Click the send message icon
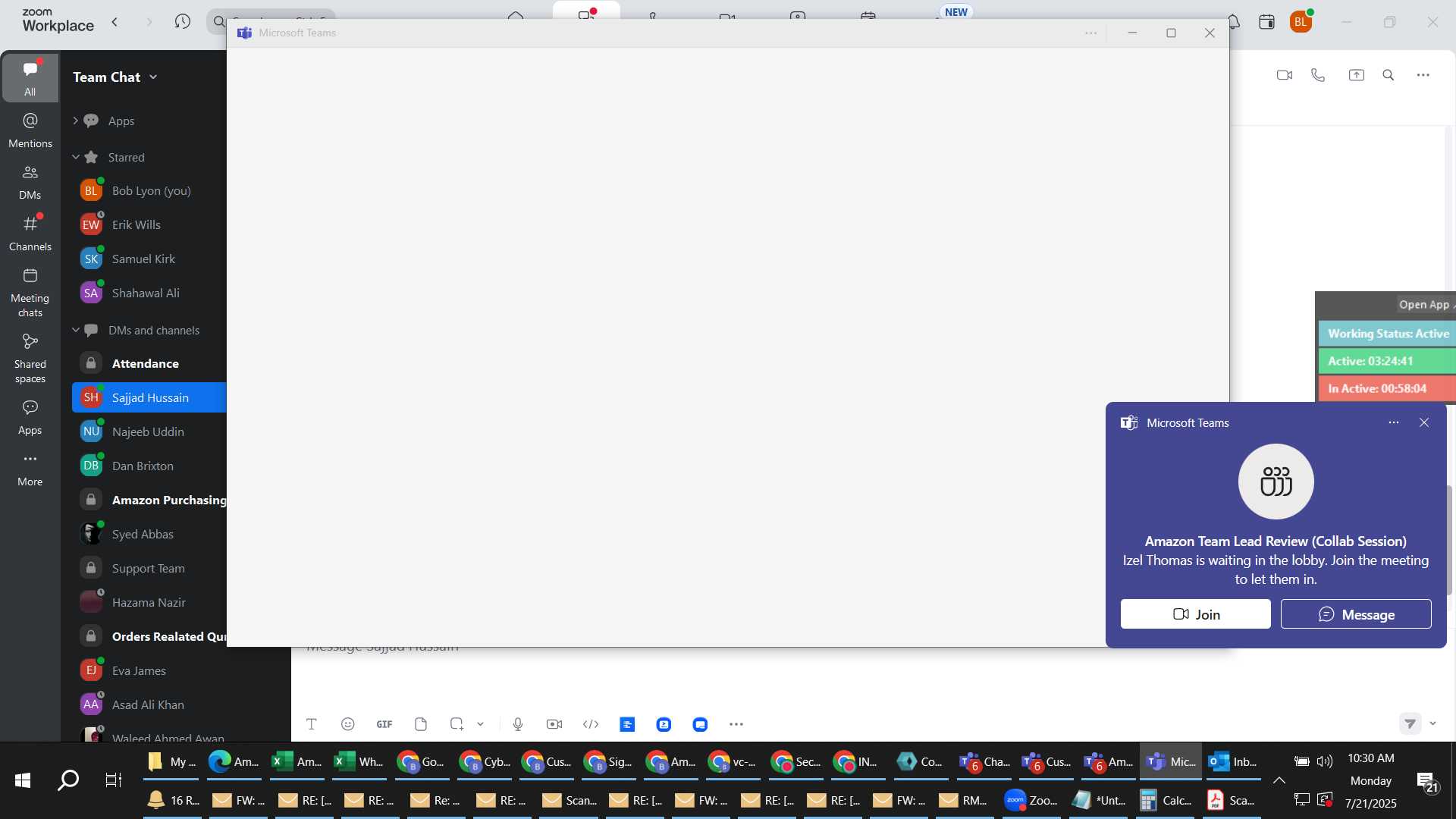The width and height of the screenshot is (1456, 819). 1410,723
